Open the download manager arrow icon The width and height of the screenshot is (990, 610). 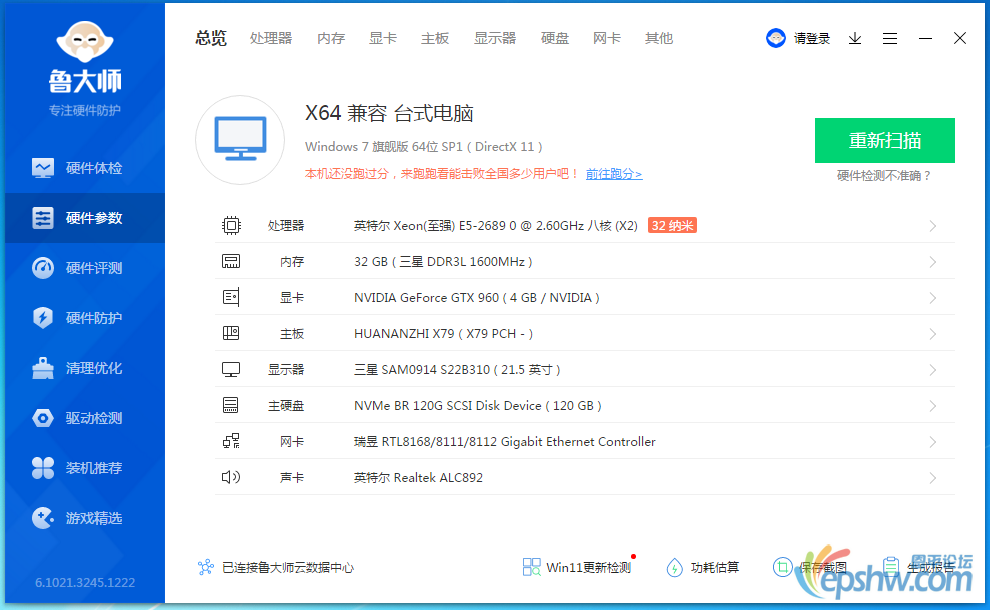855,39
